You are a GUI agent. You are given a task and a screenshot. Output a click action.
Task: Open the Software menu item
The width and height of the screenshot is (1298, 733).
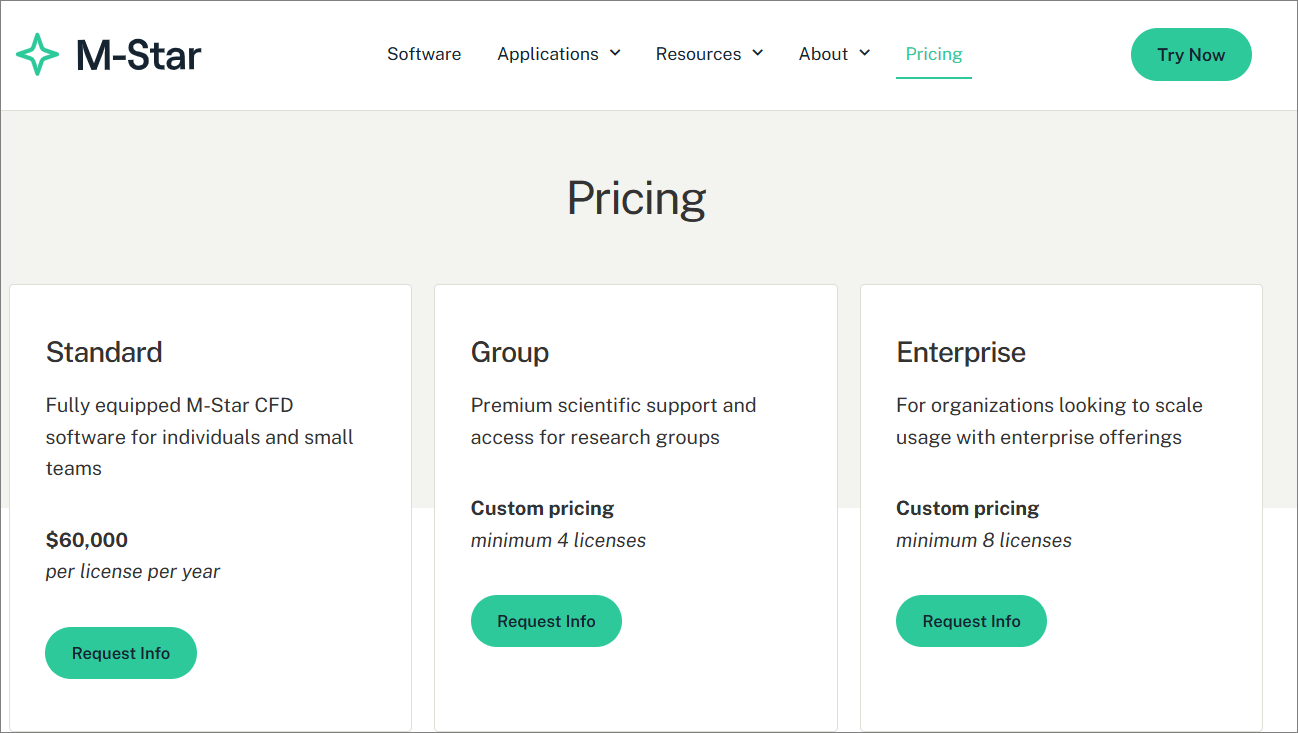pyautogui.click(x=424, y=54)
